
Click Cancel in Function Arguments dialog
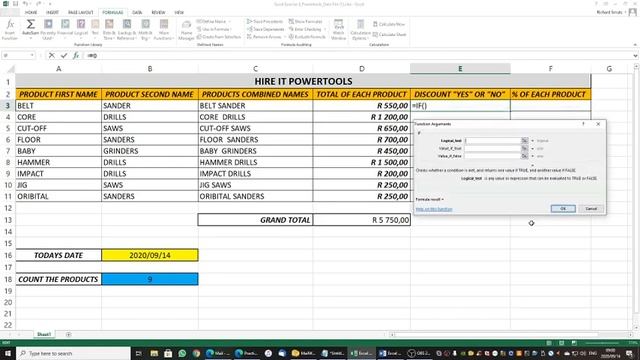coord(591,209)
